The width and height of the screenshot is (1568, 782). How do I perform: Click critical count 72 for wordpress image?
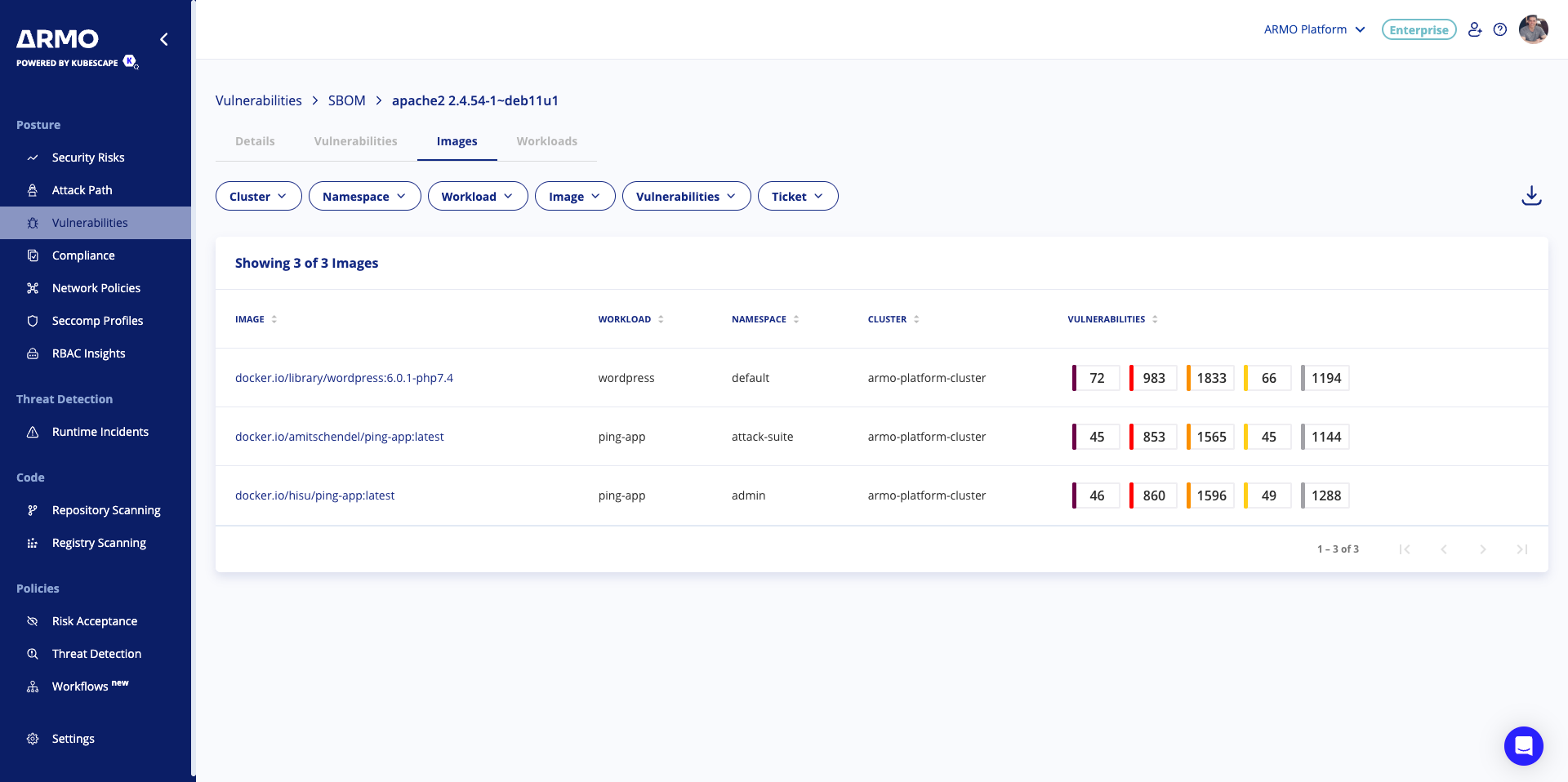(1096, 378)
